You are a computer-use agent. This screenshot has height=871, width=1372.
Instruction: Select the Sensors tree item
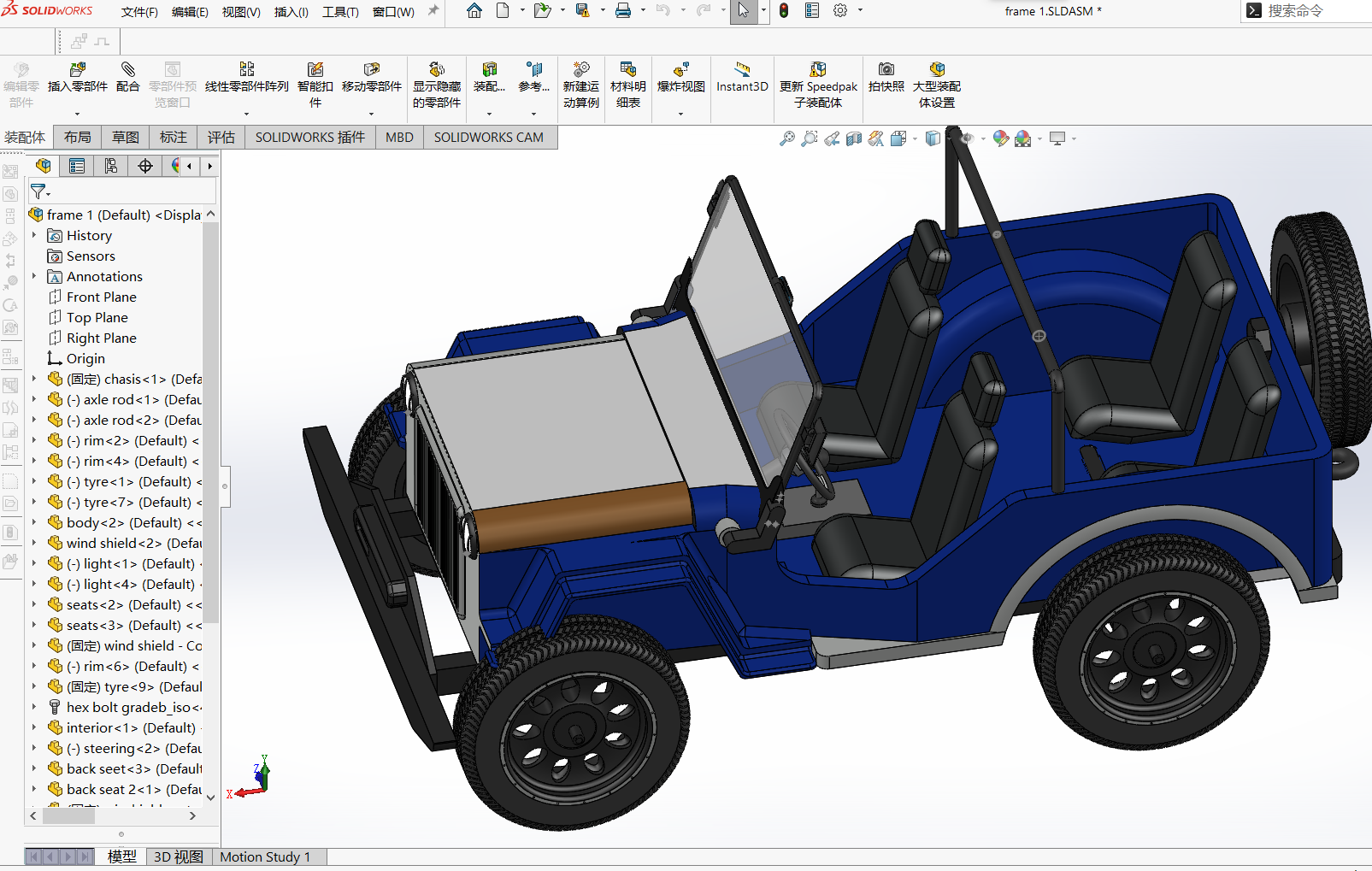[x=91, y=256]
